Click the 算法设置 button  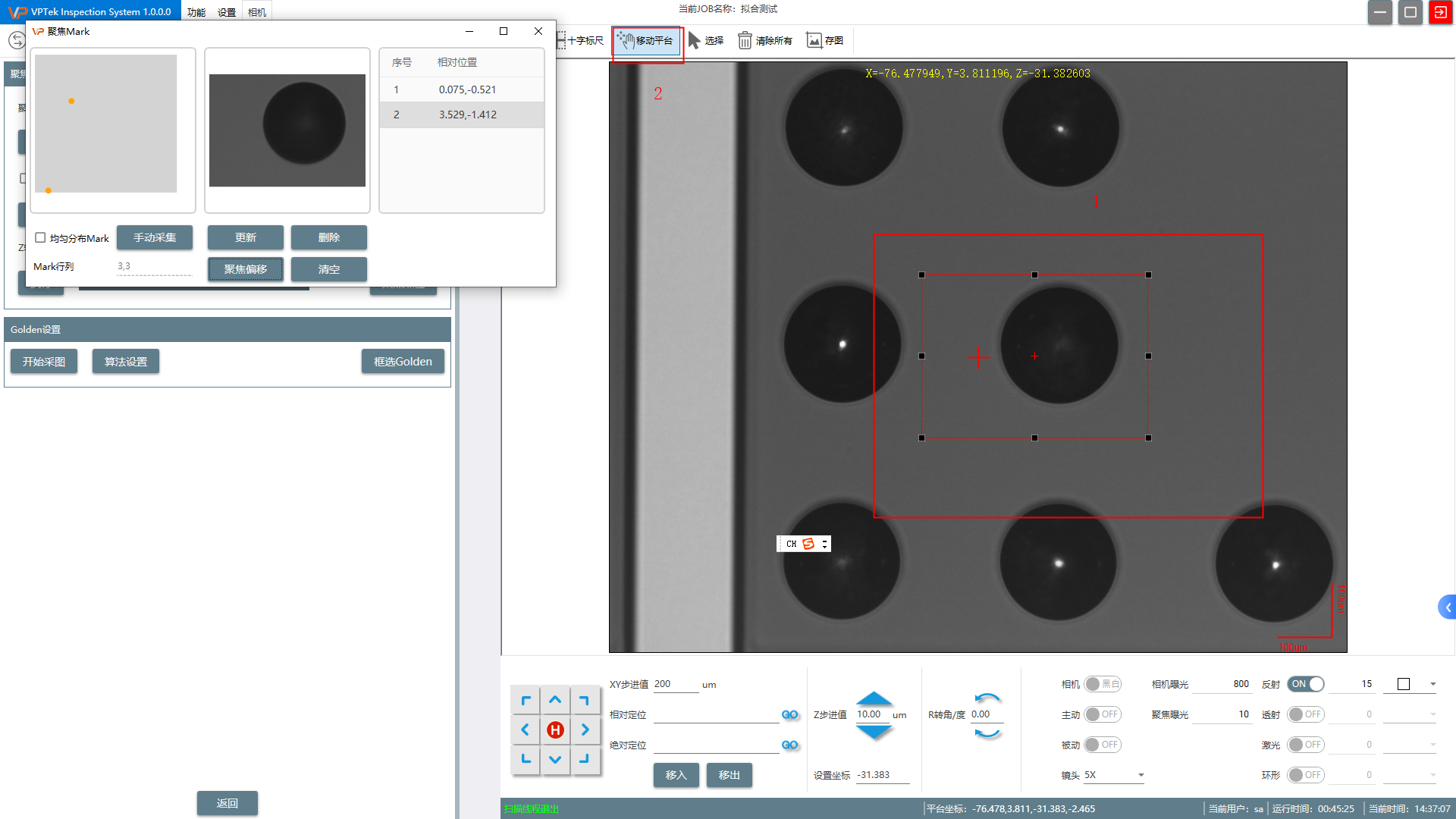pos(126,362)
